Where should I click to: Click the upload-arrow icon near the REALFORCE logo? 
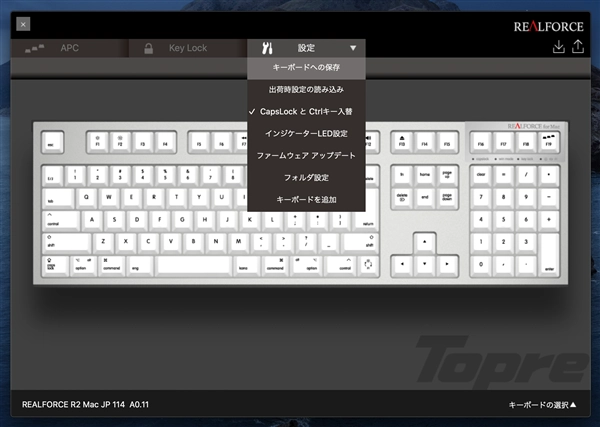pos(578,47)
